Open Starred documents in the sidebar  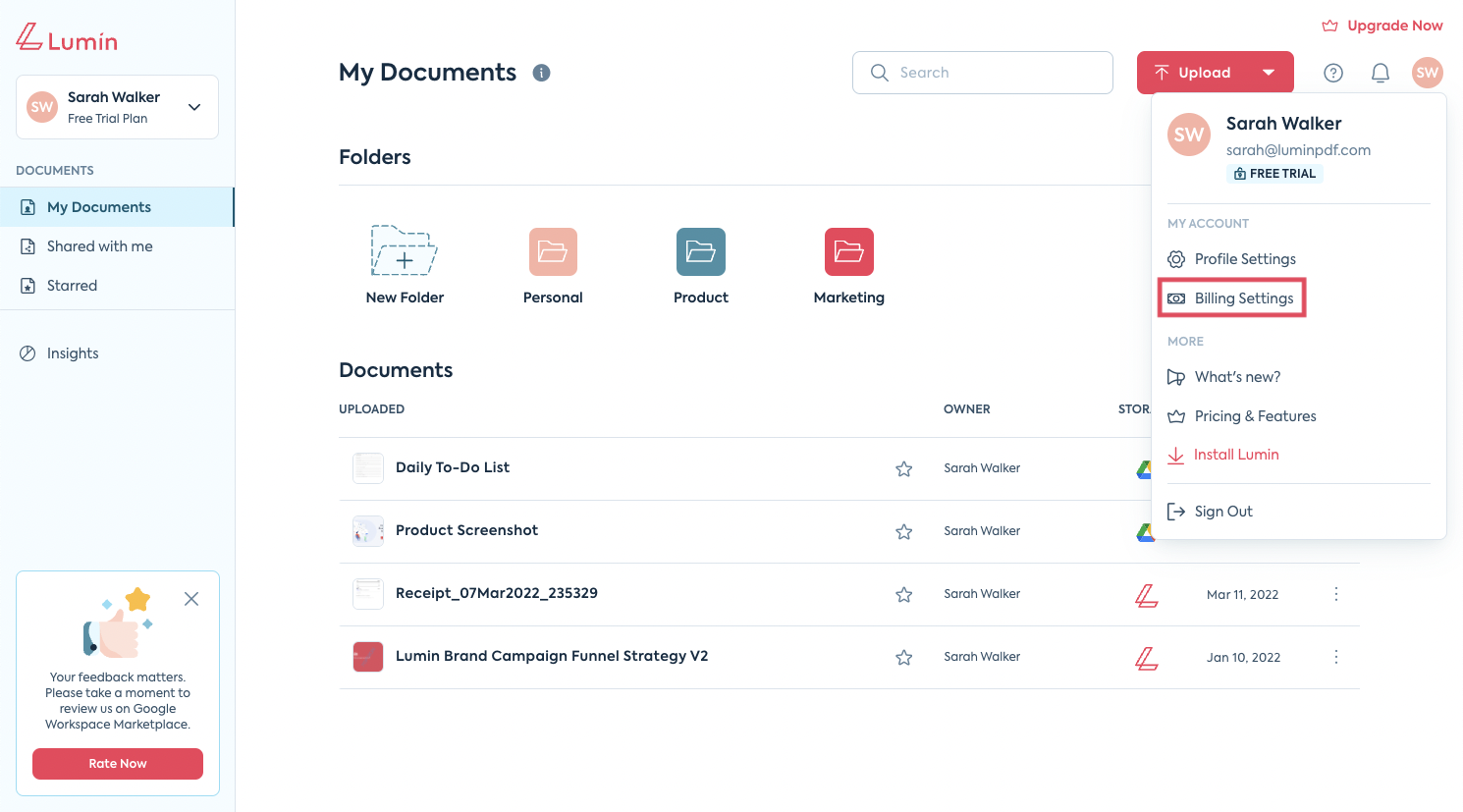tap(117, 286)
